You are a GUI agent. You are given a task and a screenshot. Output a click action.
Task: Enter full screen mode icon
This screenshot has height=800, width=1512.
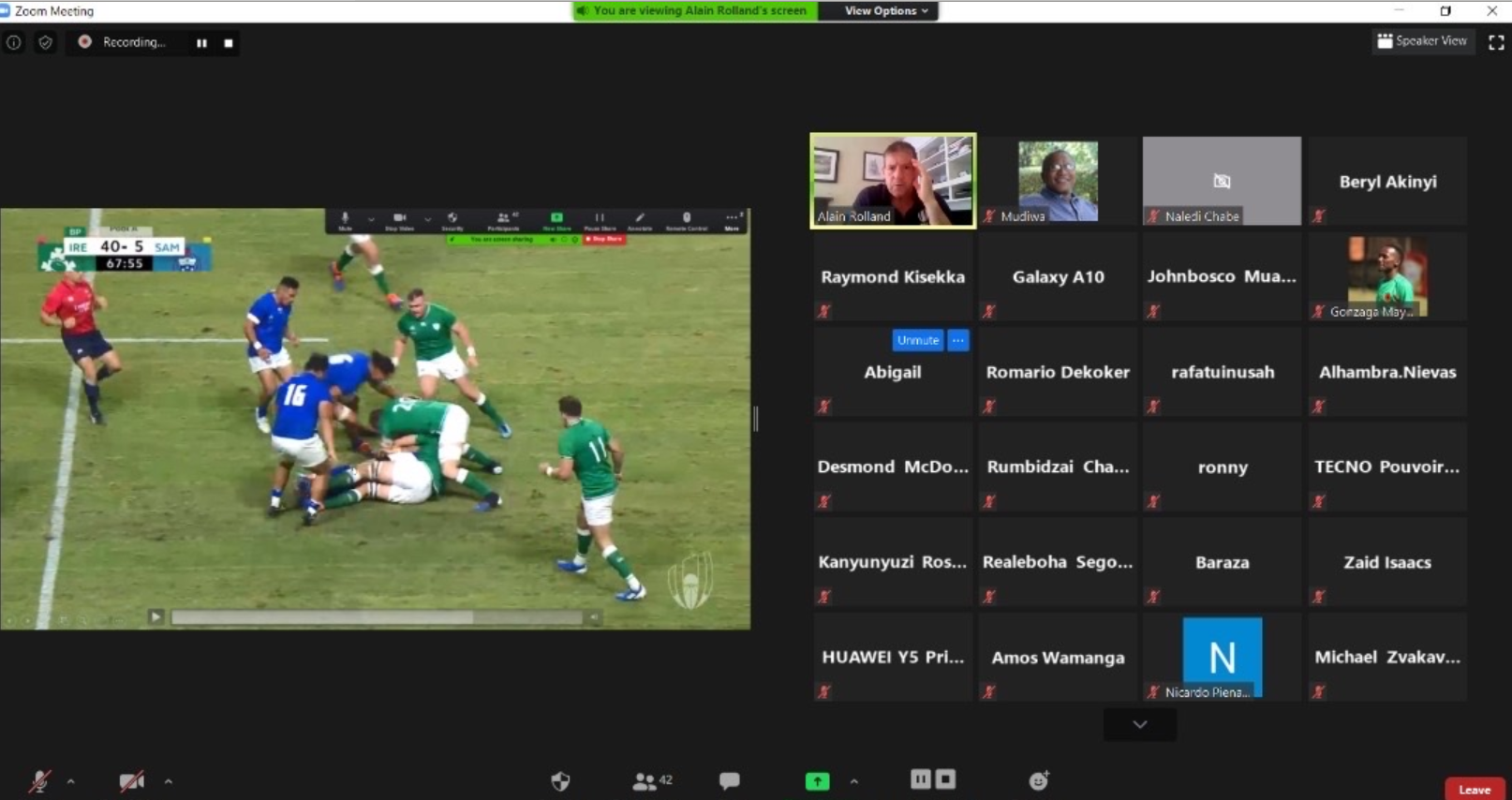(x=1496, y=42)
